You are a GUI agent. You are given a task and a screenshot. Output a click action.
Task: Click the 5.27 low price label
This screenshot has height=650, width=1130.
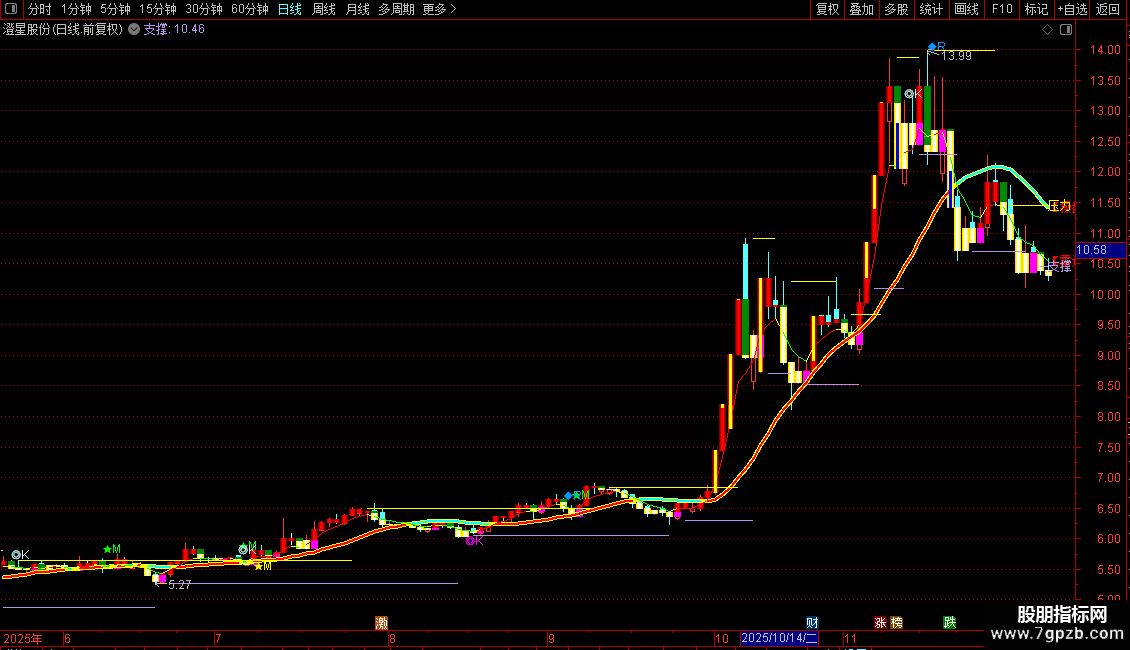(179, 585)
